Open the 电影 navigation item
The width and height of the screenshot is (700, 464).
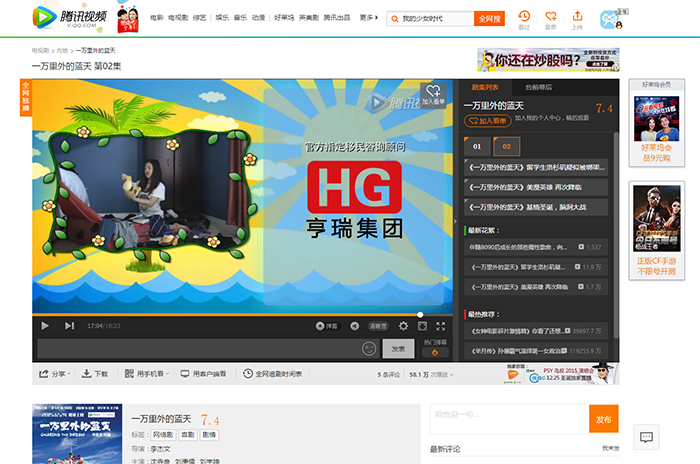[157, 17]
